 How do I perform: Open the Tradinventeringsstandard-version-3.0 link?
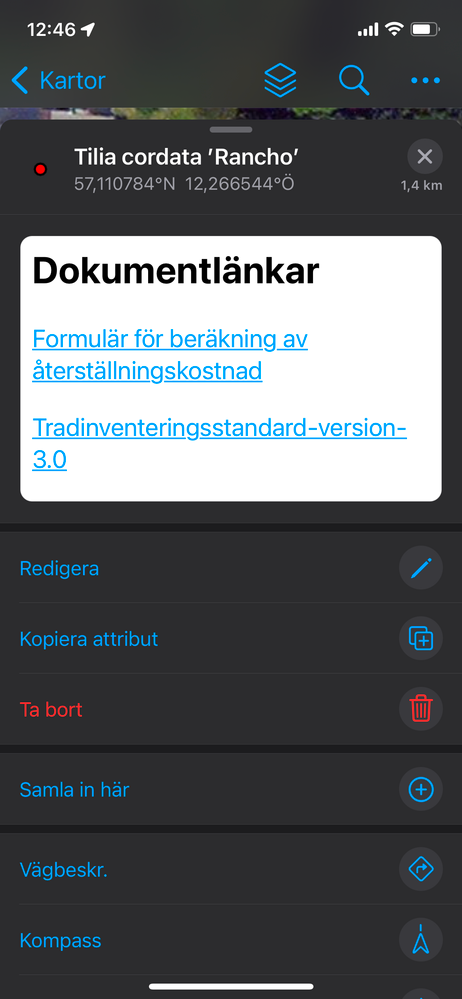(x=219, y=443)
